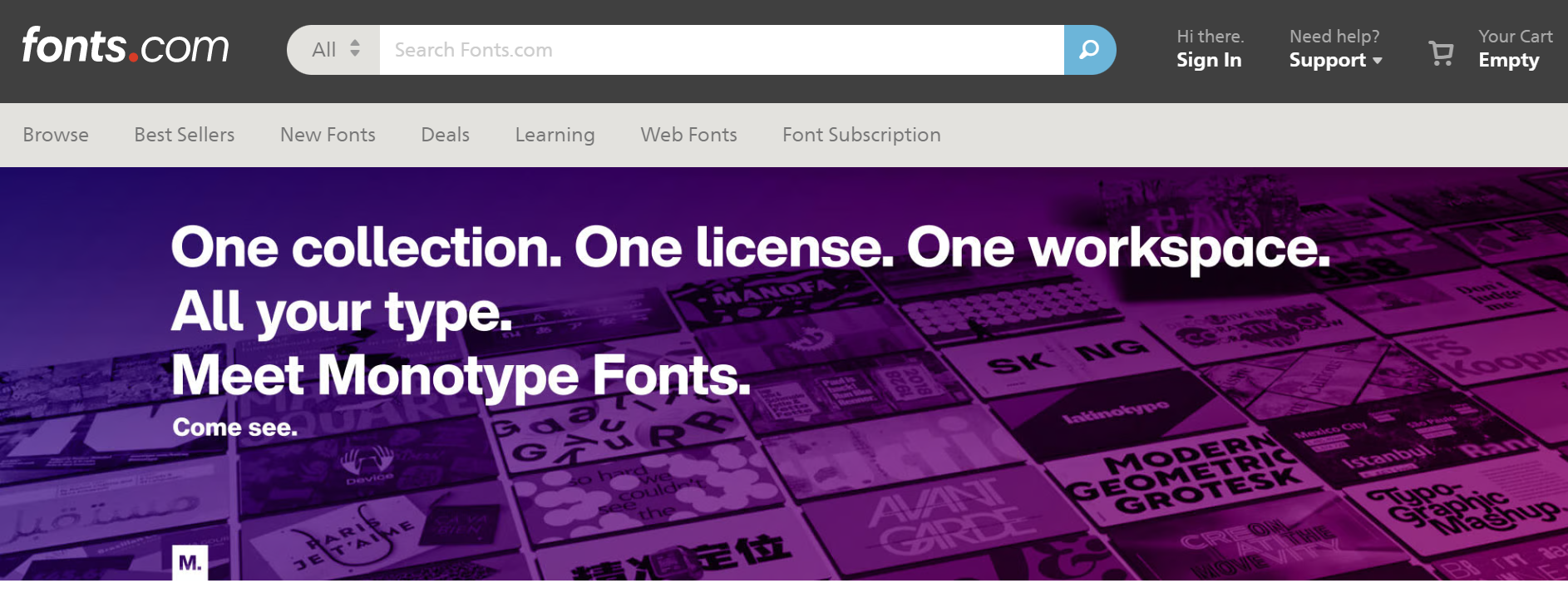Go to Web Fonts
This screenshot has height=593, width=1568.
688,135
